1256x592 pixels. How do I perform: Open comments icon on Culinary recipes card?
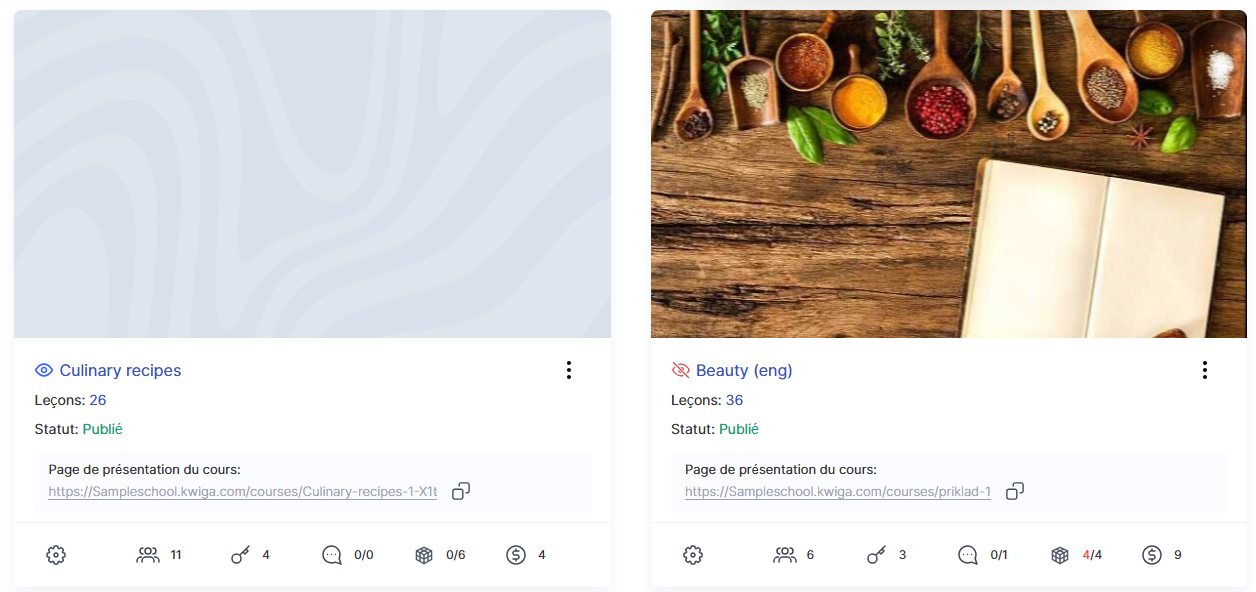(x=332, y=555)
